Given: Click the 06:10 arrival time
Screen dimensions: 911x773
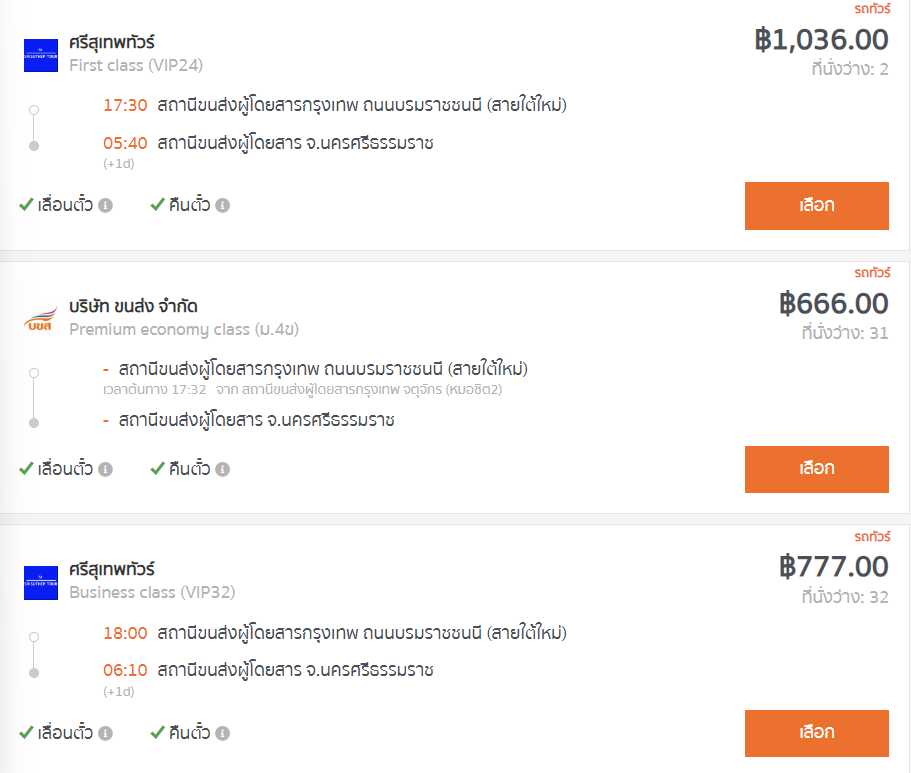Looking at the screenshot, I should [125, 670].
